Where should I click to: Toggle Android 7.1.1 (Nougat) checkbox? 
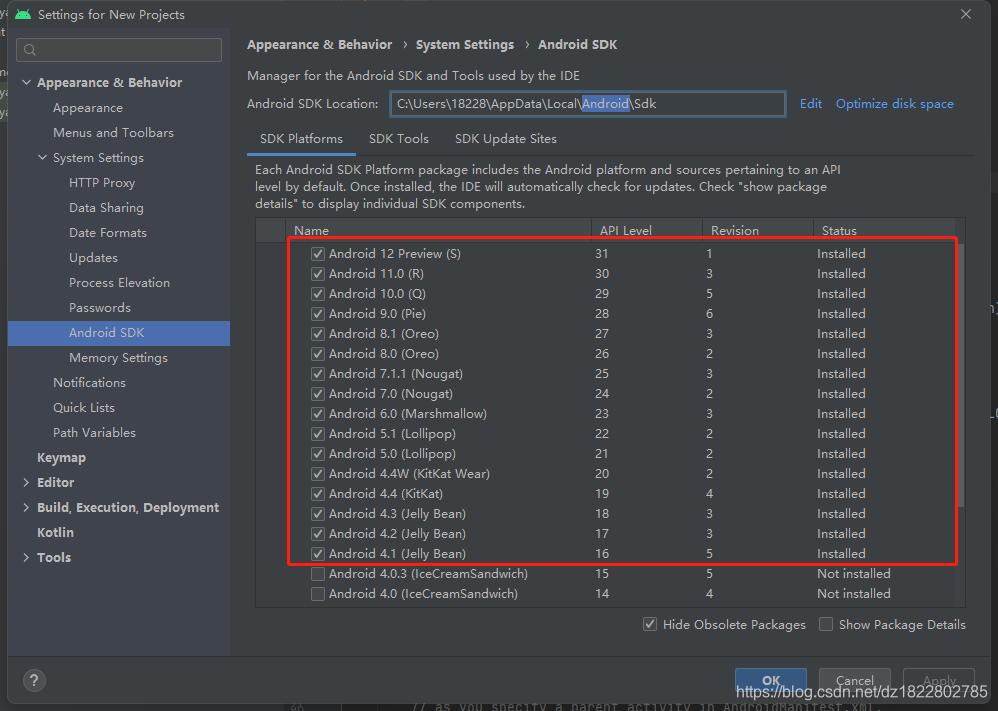(x=318, y=374)
